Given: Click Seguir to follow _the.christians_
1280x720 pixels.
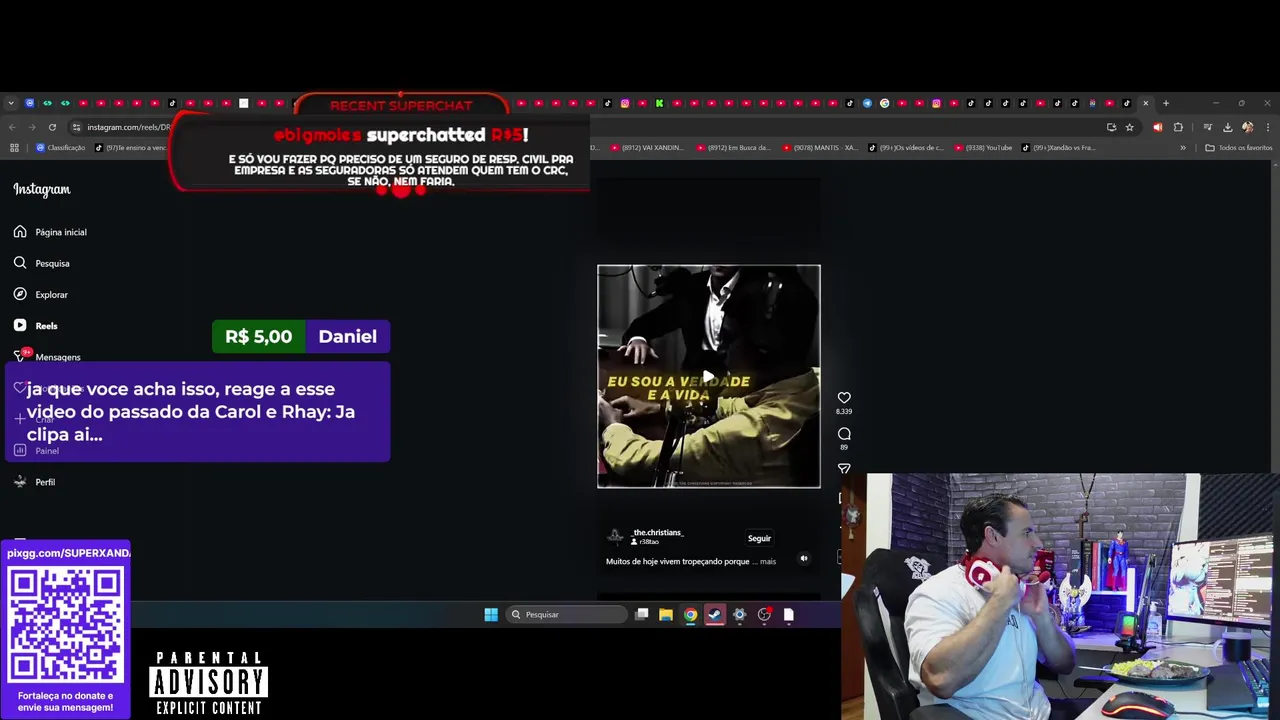Looking at the screenshot, I should [x=759, y=538].
